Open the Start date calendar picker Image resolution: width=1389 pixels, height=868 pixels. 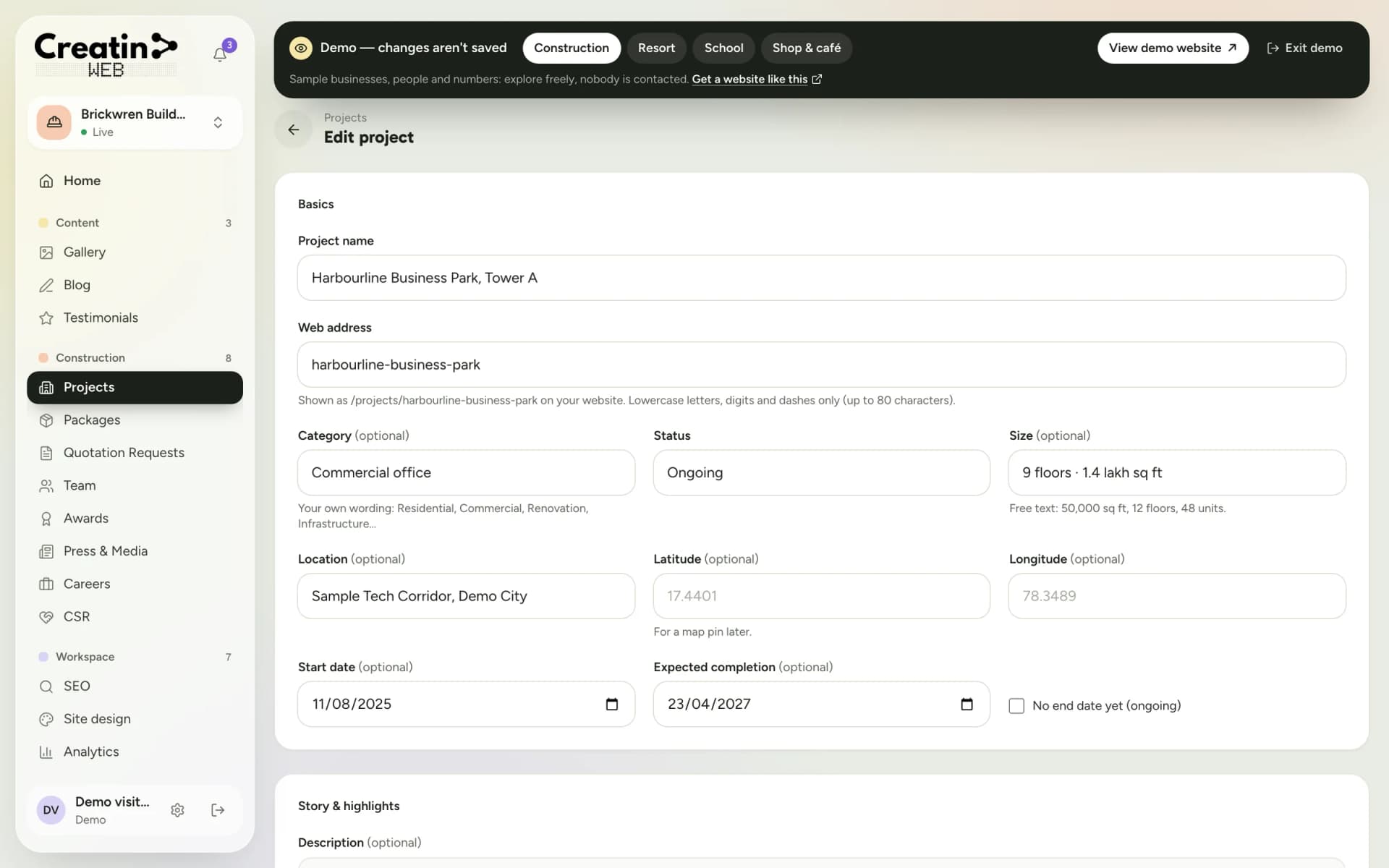(x=612, y=704)
